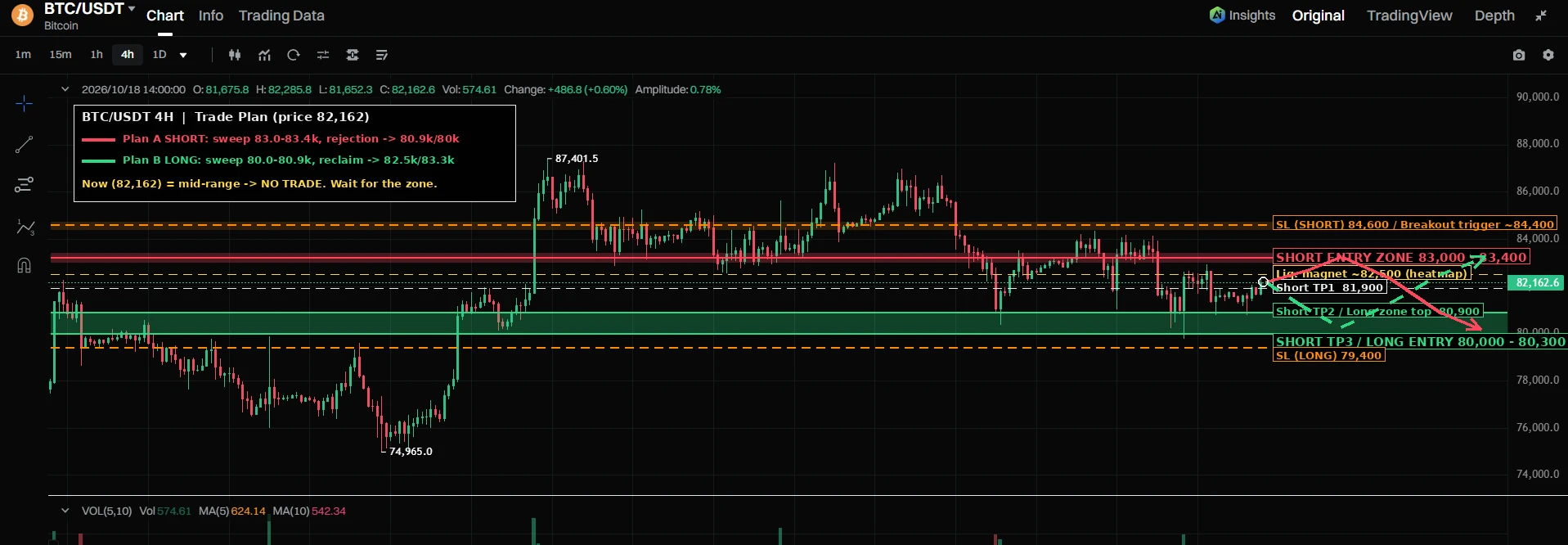Image resolution: width=1568 pixels, height=545 pixels.
Task: Open the chart adjustment sliders icon
Action: (323, 55)
